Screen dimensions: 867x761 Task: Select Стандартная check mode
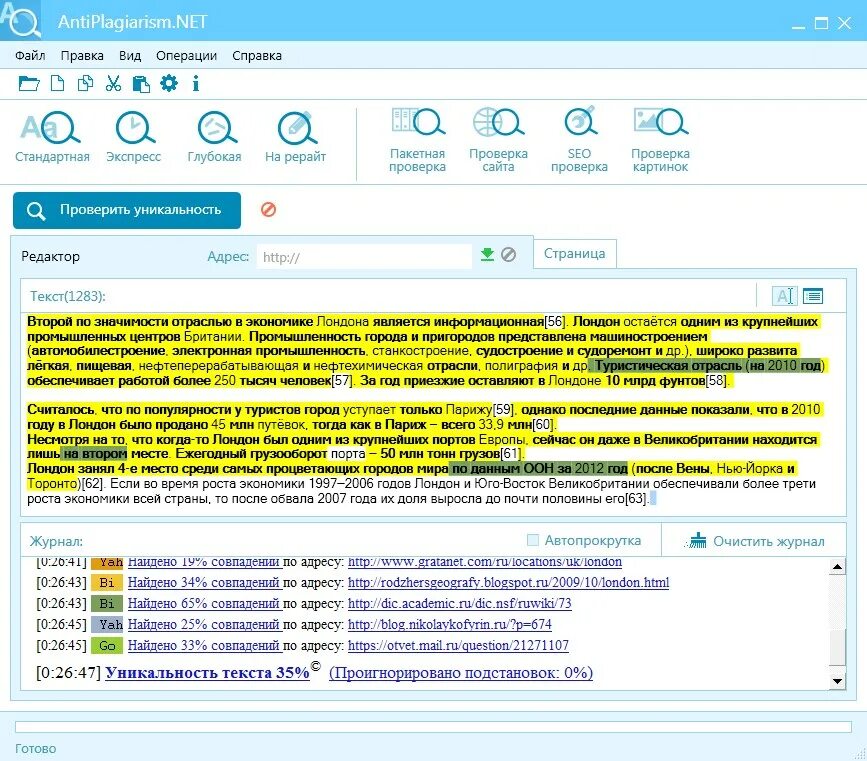click(x=52, y=137)
